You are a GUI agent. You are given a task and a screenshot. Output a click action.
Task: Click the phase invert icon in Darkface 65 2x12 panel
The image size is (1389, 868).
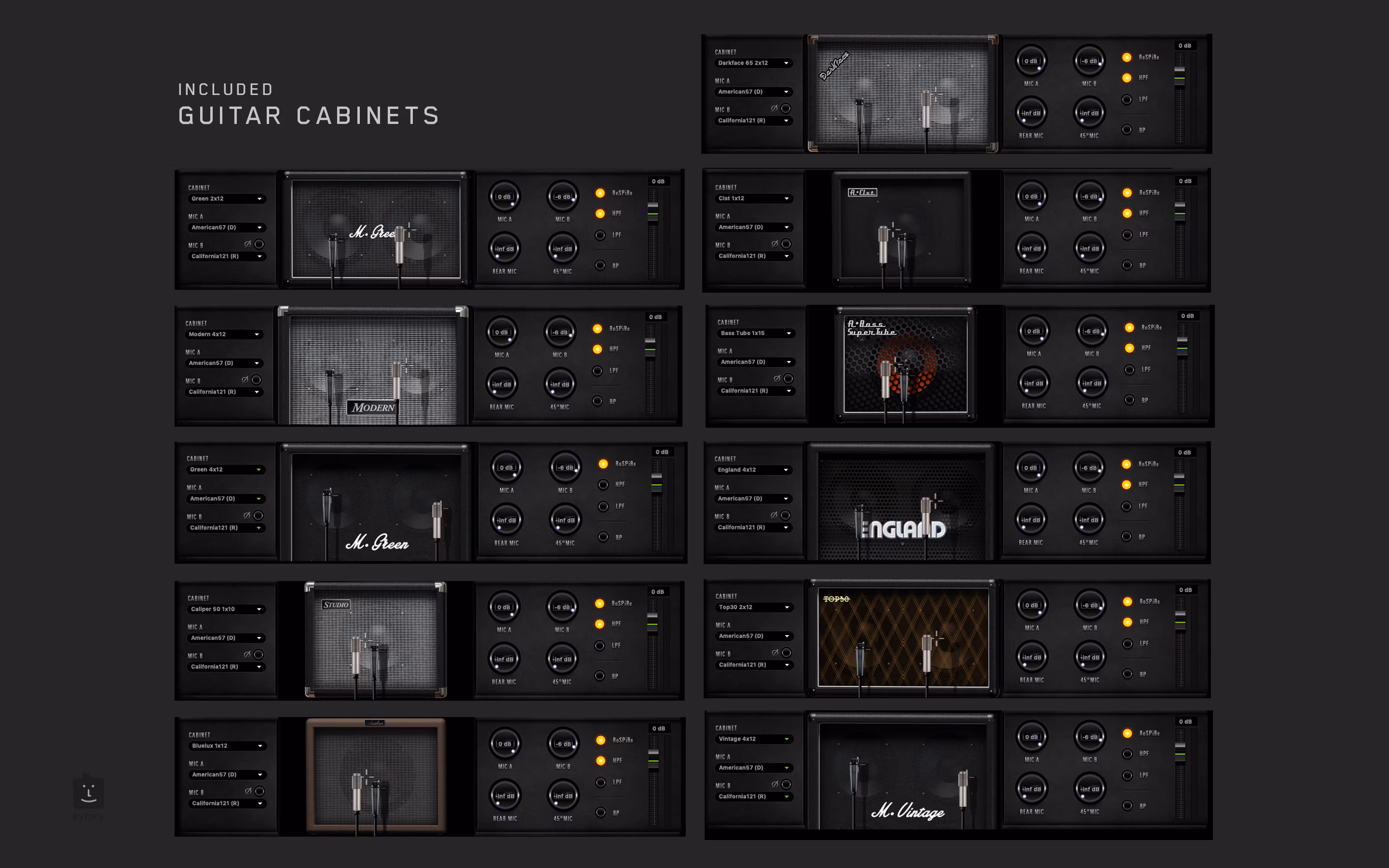pyautogui.click(x=774, y=108)
